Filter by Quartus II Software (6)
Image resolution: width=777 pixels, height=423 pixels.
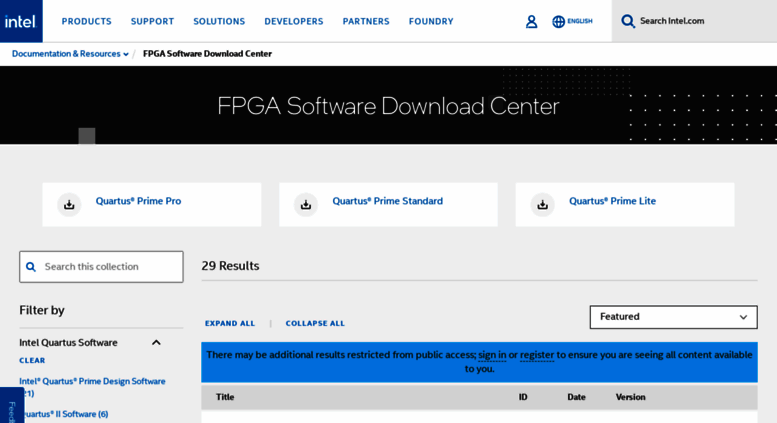coord(64,414)
